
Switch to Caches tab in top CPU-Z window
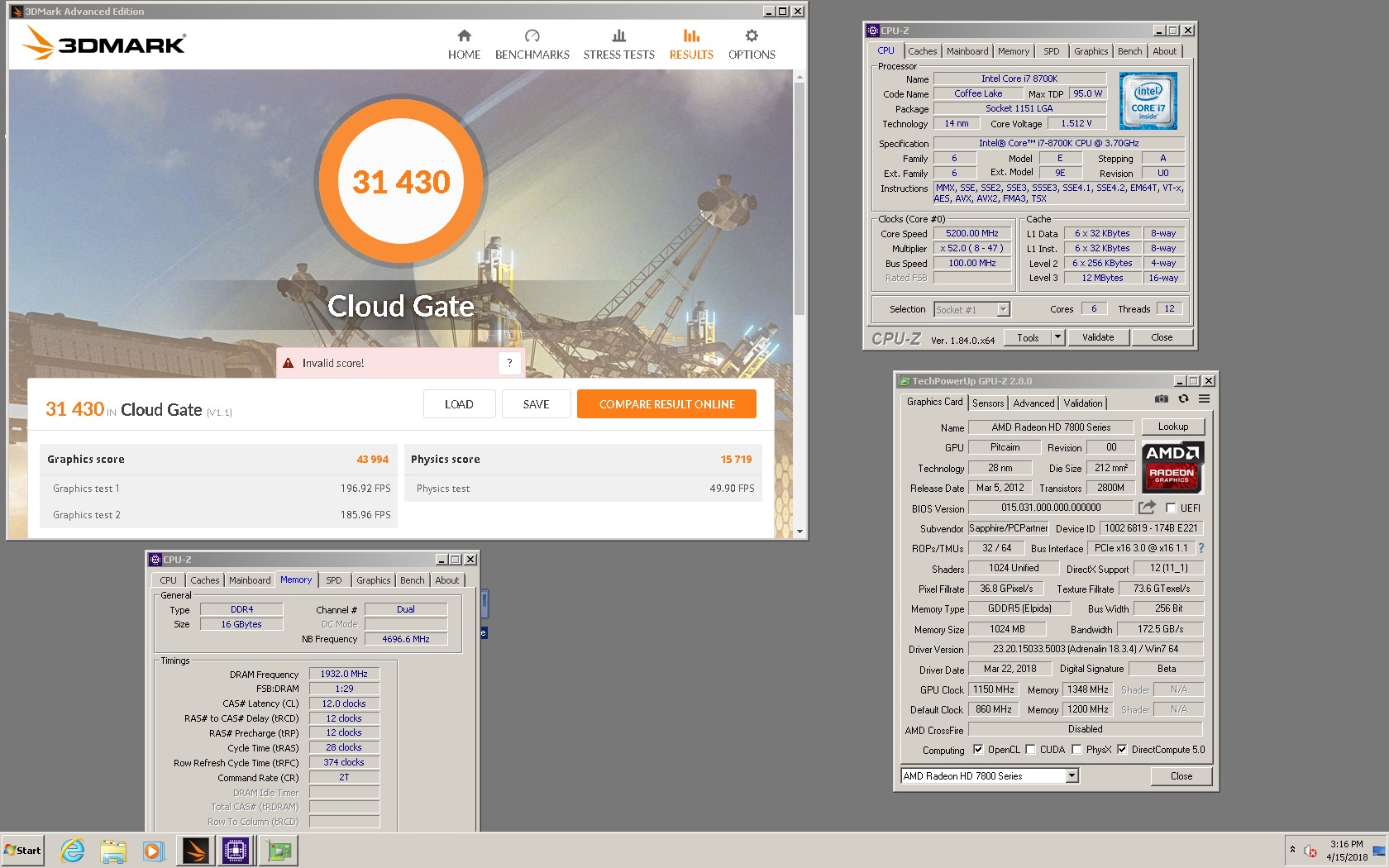[x=923, y=51]
